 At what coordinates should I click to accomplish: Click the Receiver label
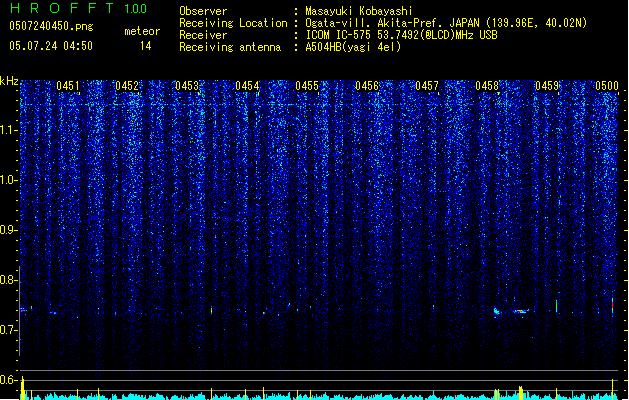[203, 35]
